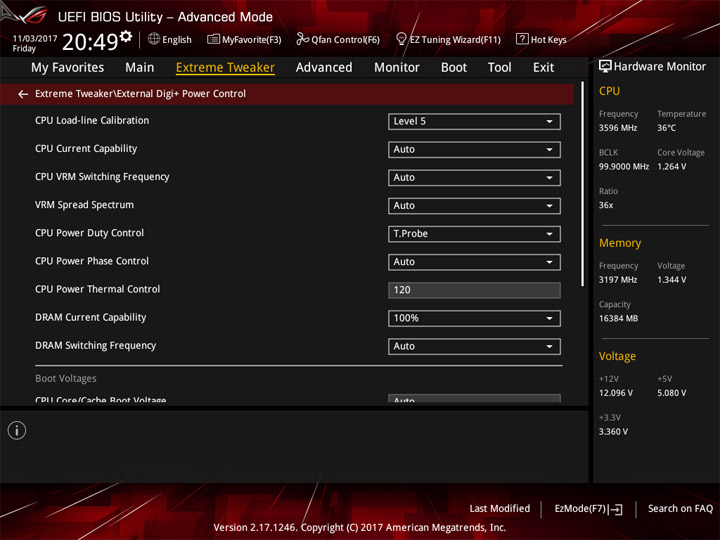Click the CPU Core/Cache Boot Voltage field
The width and height of the screenshot is (720, 540).
[x=474, y=399]
